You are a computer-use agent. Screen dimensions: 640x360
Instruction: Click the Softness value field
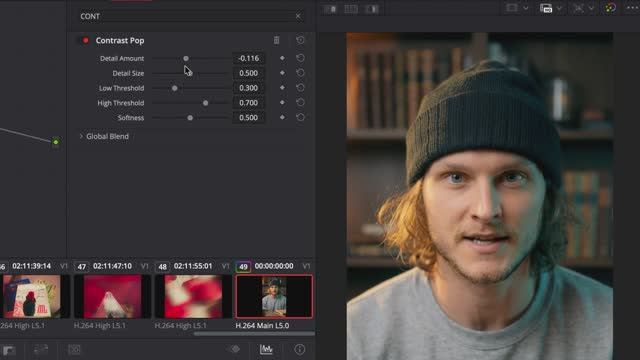click(x=249, y=118)
